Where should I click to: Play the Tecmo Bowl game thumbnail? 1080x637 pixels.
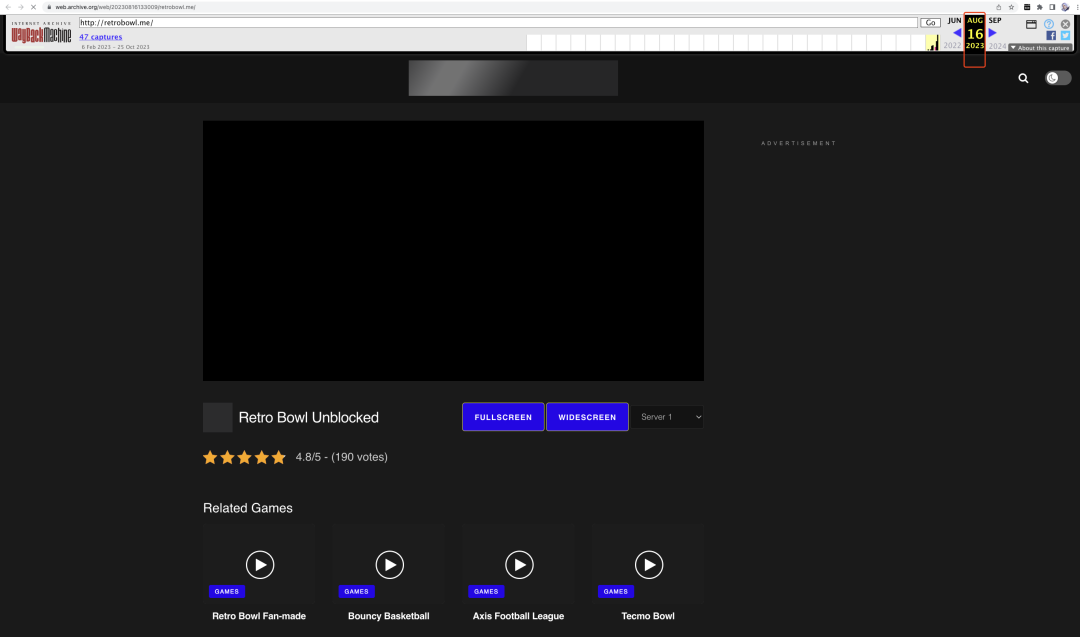[x=648, y=565]
